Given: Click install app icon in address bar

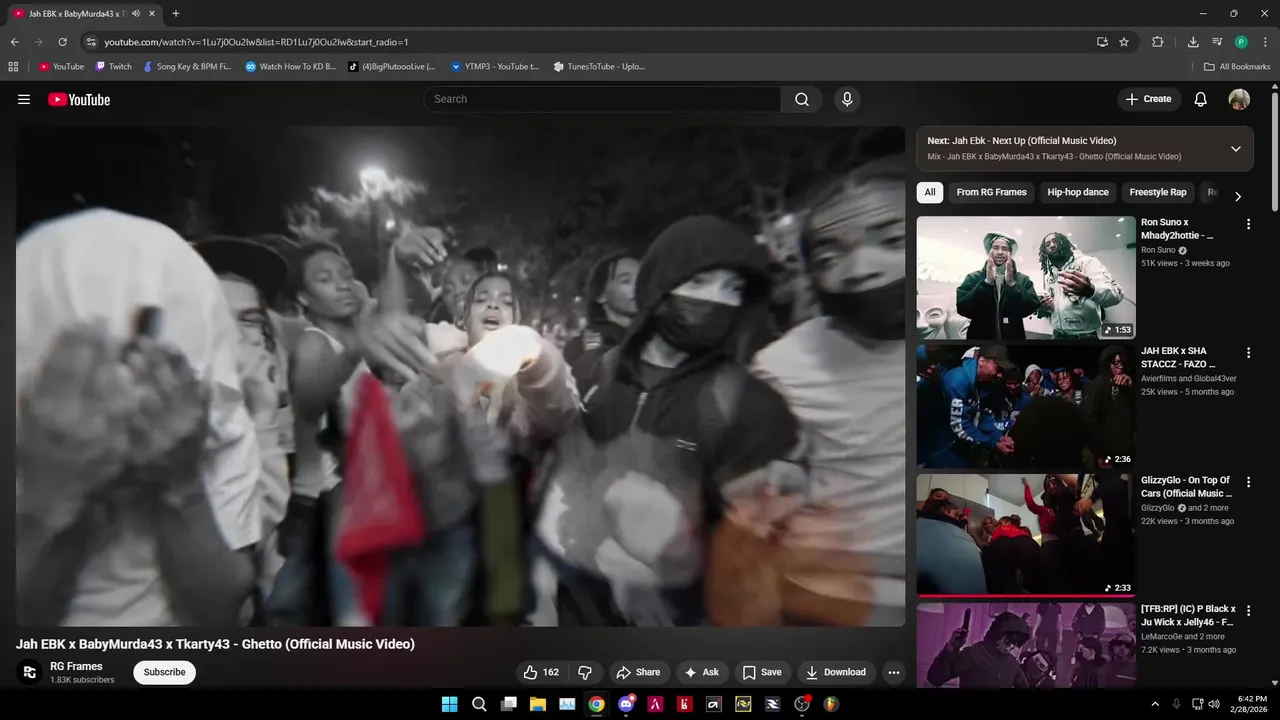Looking at the screenshot, I should (x=1102, y=42).
